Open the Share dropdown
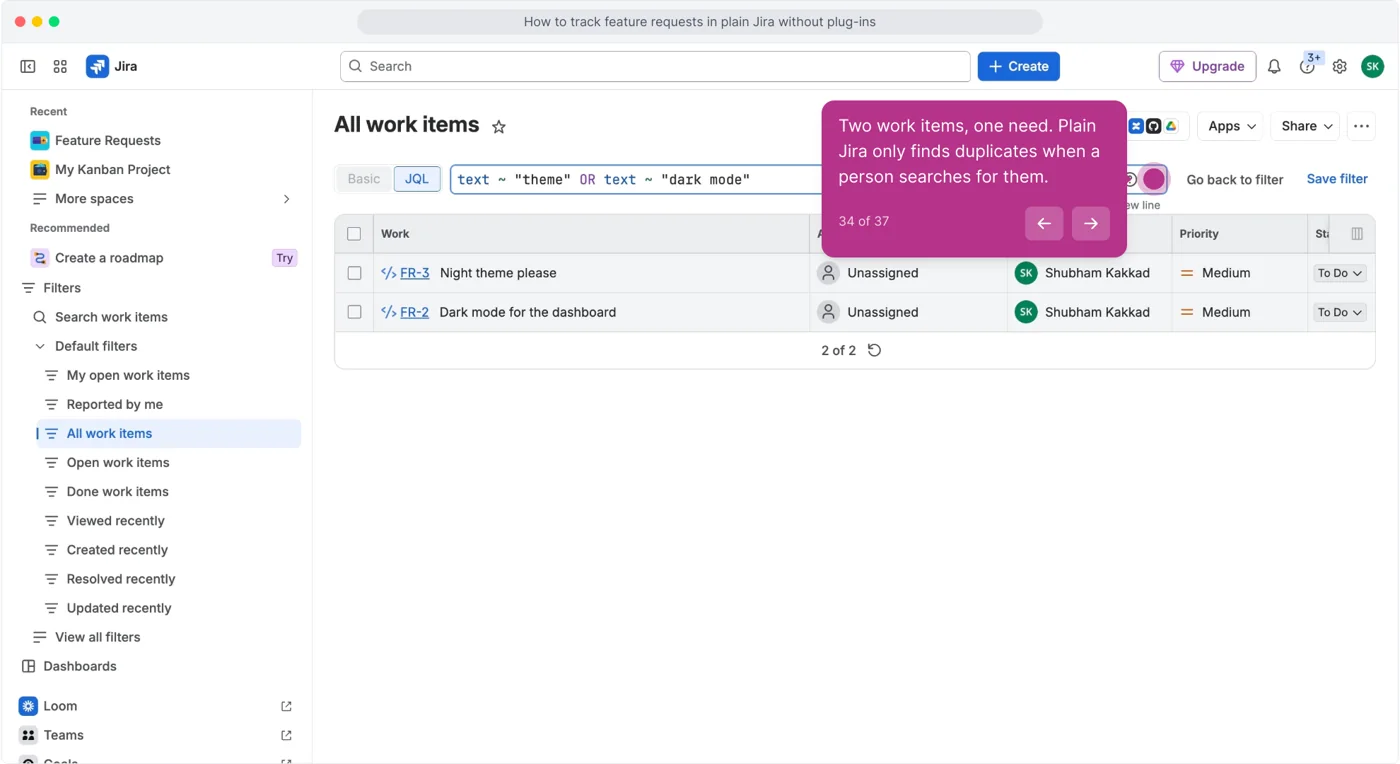 point(1306,126)
